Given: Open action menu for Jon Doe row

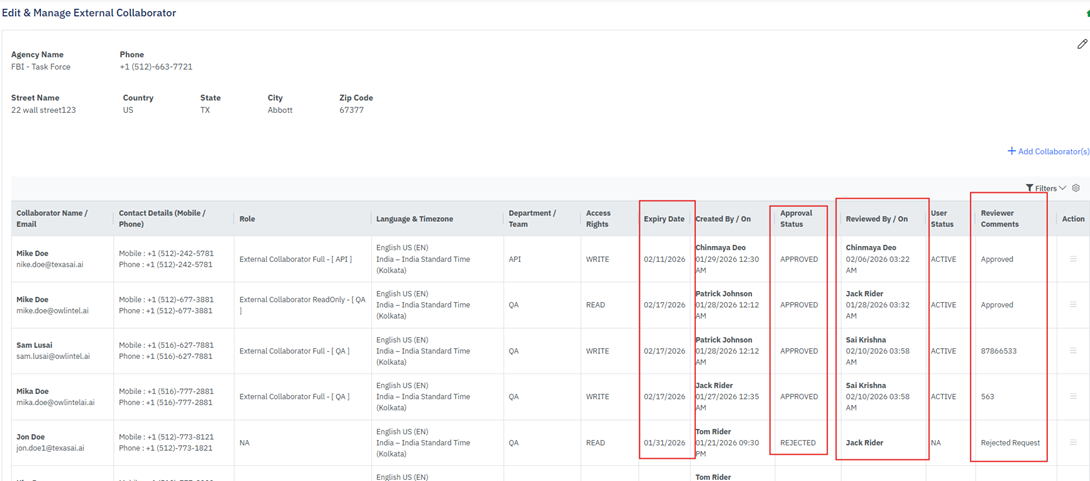Looking at the screenshot, I should point(1073,442).
